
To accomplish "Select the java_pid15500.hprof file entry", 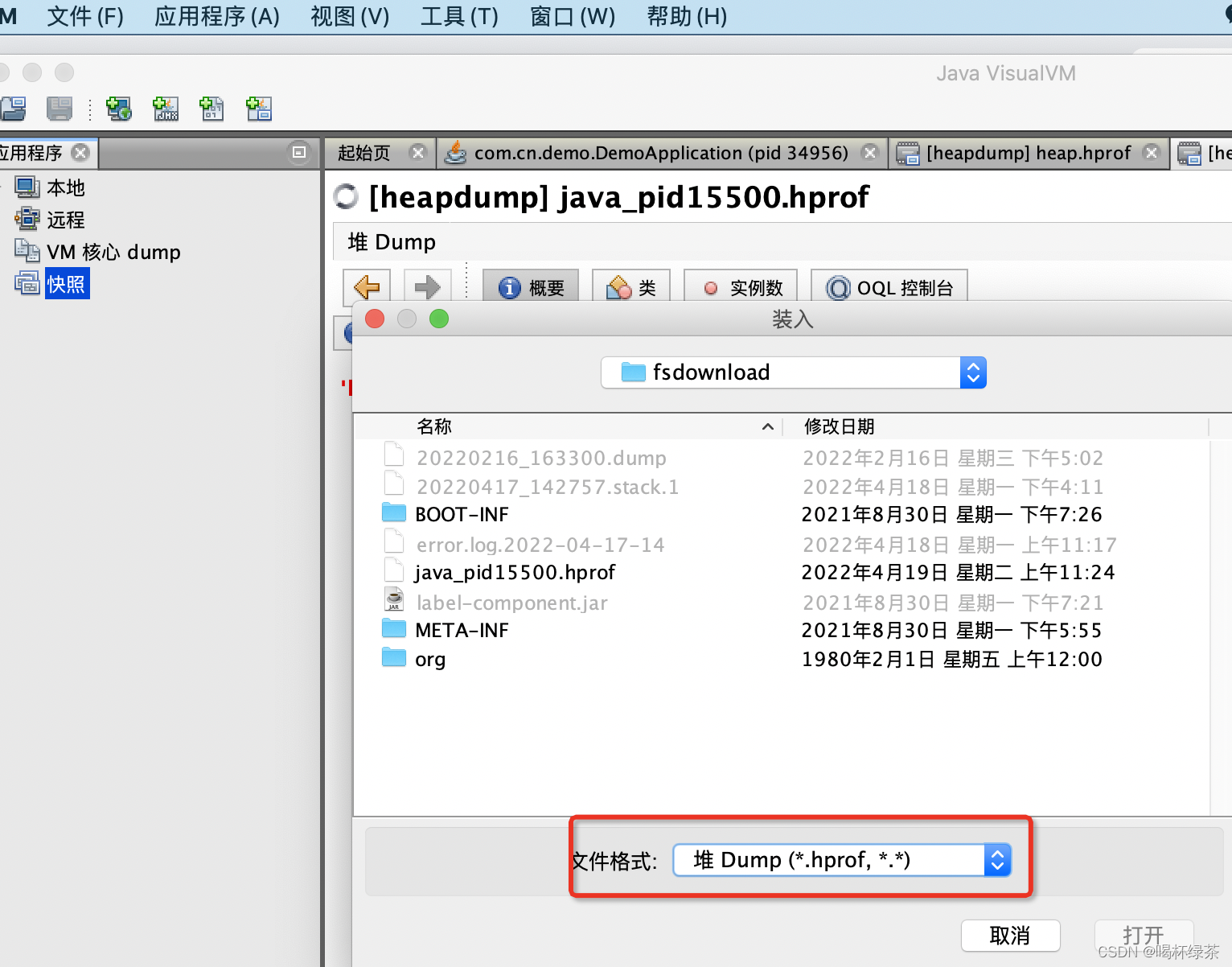I will pyautogui.click(x=515, y=572).
